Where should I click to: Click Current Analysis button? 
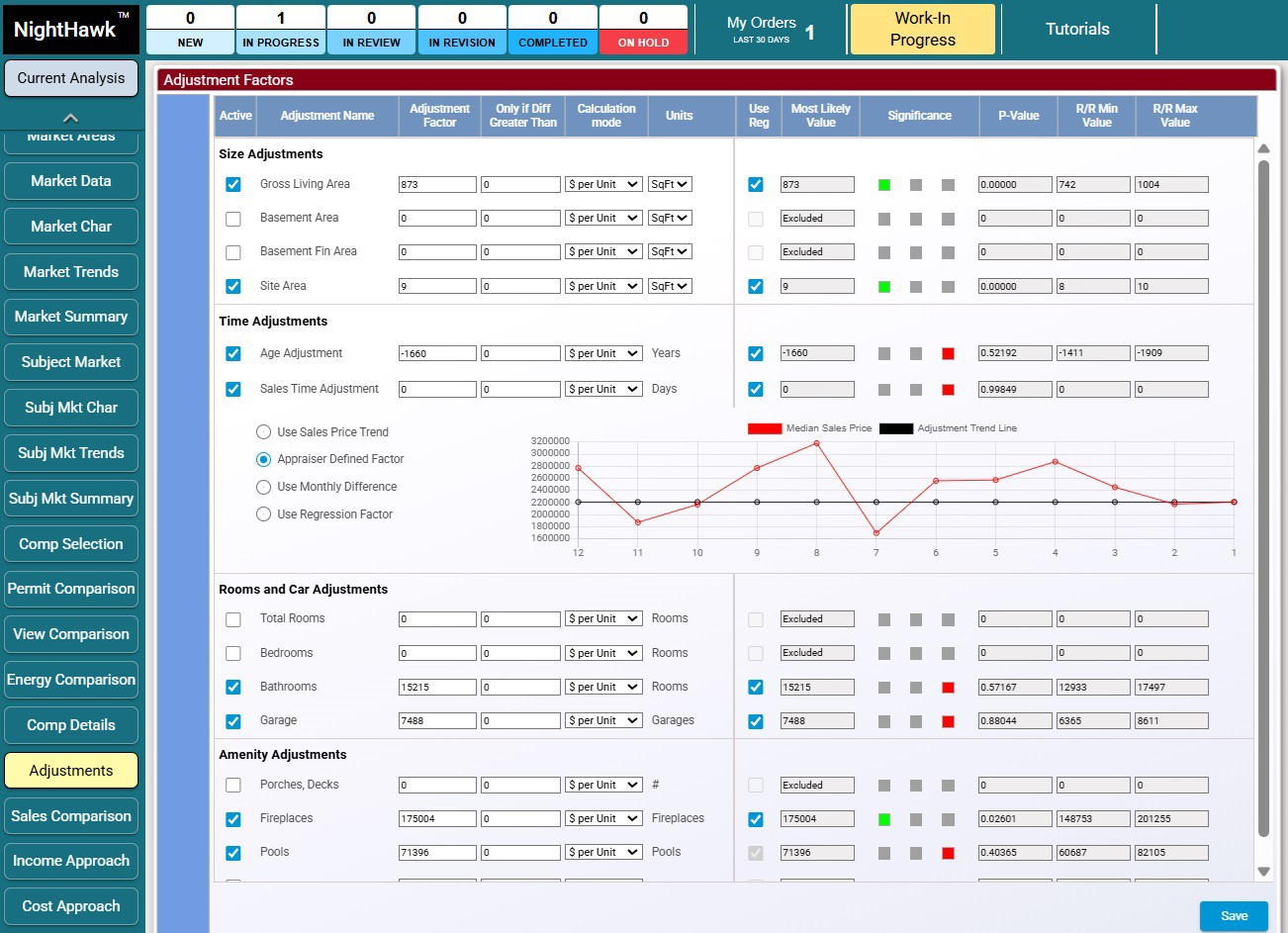71,78
